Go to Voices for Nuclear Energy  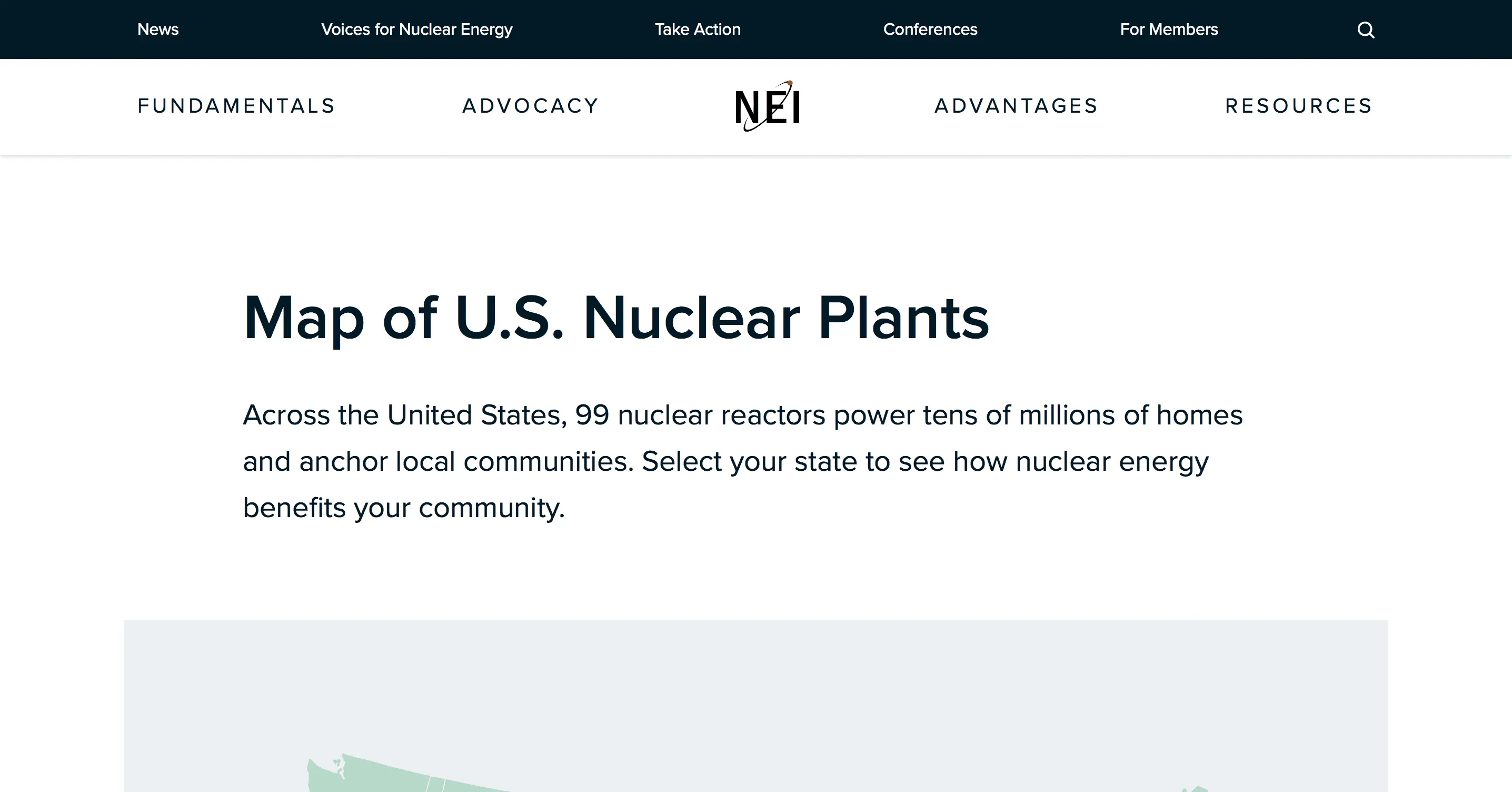[x=417, y=29]
